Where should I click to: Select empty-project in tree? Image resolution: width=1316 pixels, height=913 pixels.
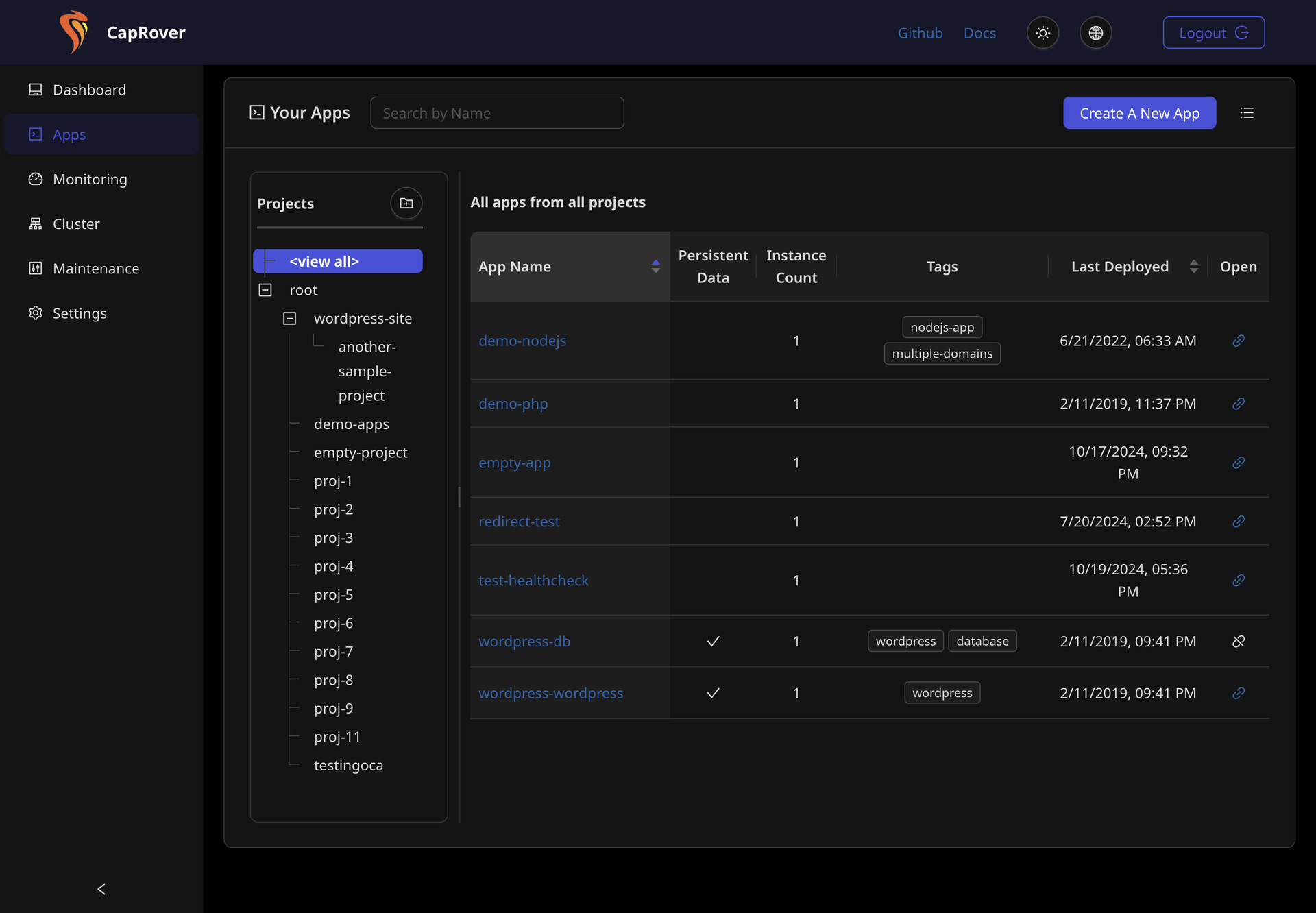(361, 453)
